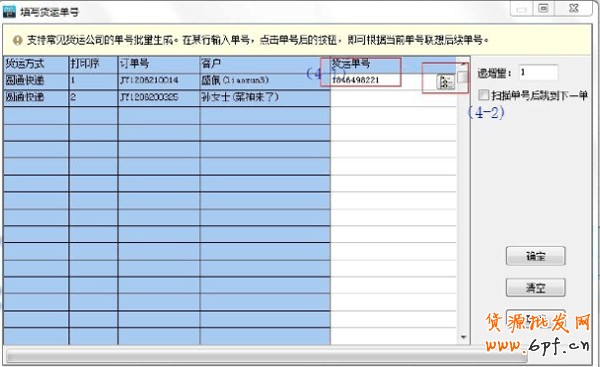Click the 客户 column header

(265, 64)
